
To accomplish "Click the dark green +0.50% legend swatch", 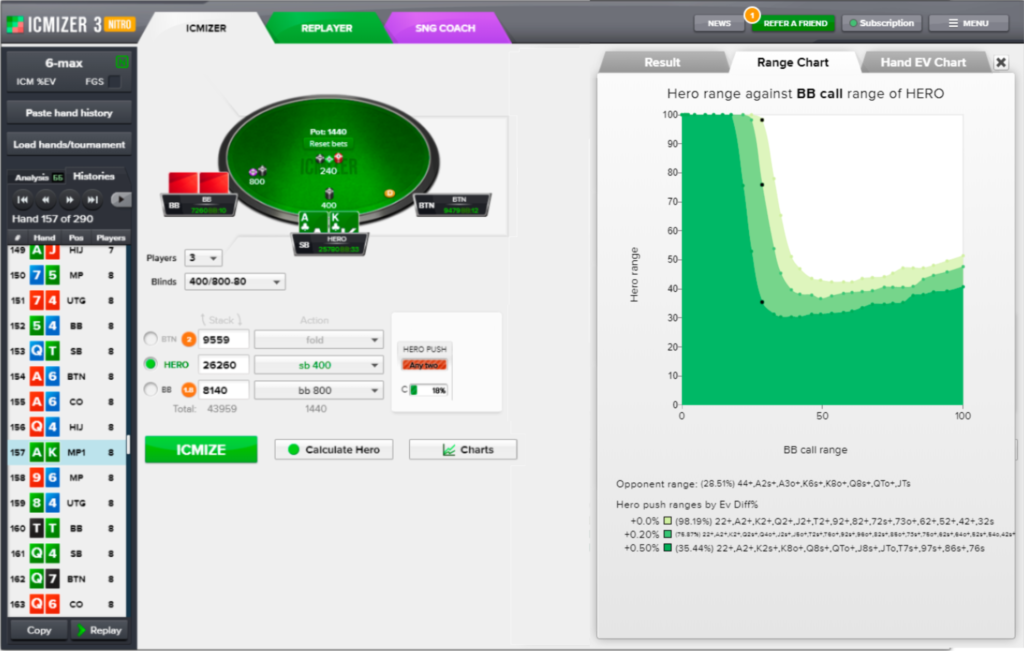I will pyautogui.click(x=667, y=548).
